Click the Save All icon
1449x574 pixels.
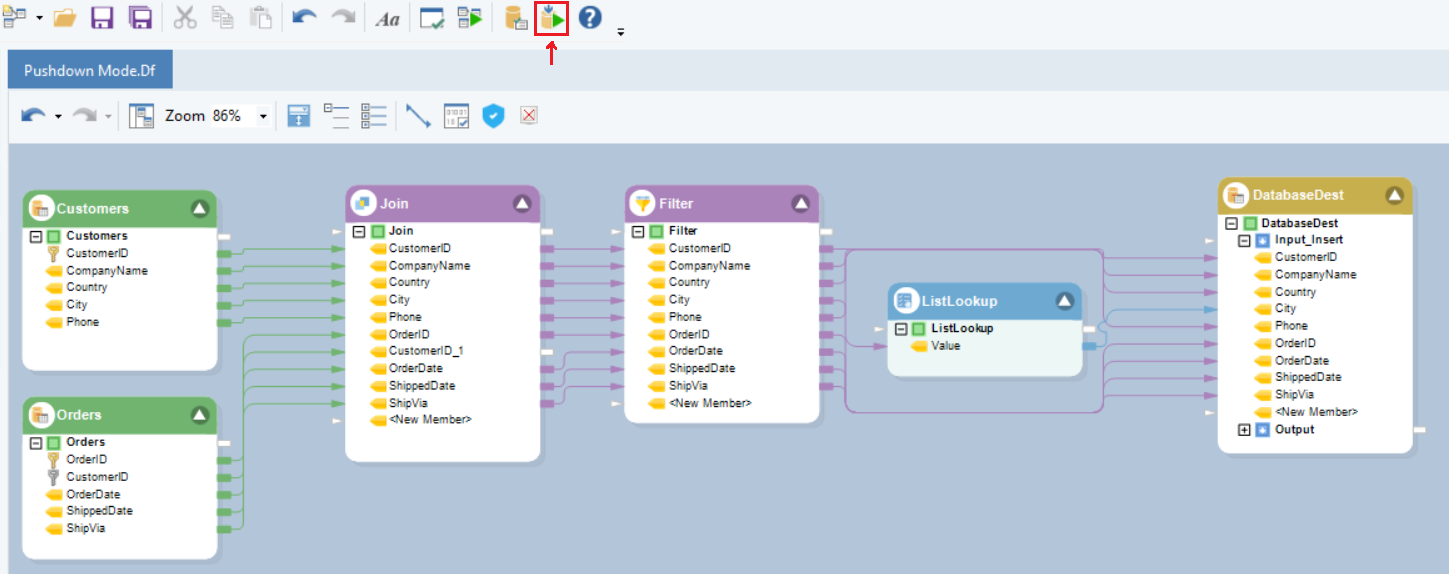tap(140, 18)
